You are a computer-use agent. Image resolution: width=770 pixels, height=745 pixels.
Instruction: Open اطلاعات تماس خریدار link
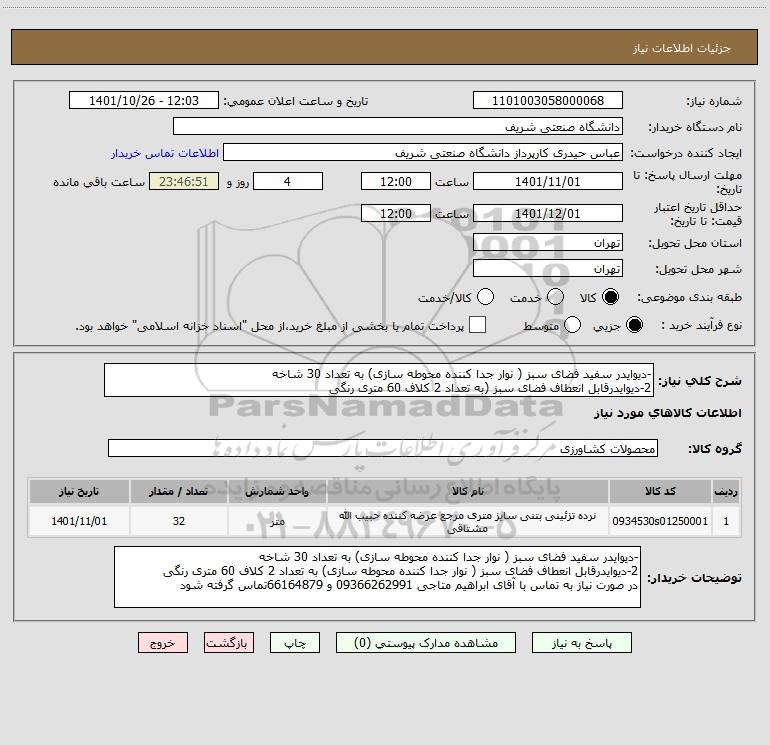[165, 153]
